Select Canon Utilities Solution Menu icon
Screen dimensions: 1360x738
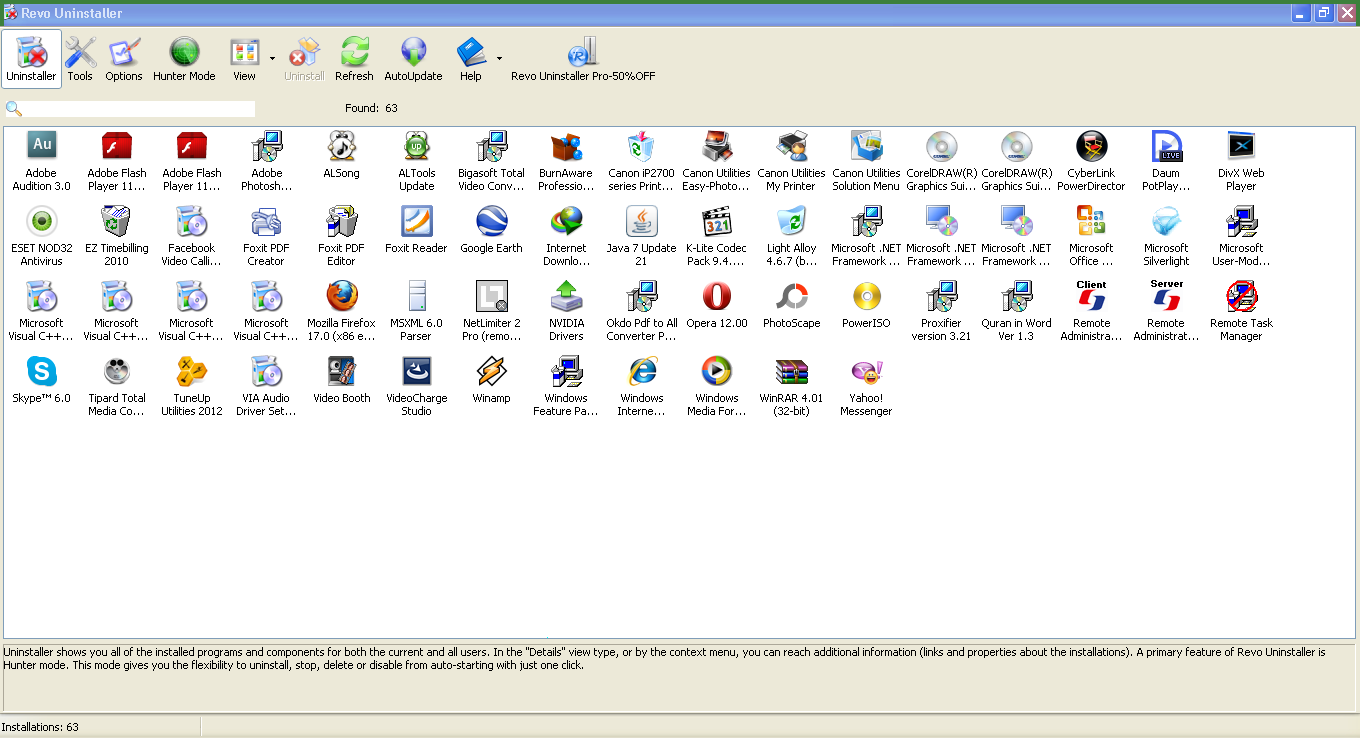pyautogui.click(x=867, y=145)
